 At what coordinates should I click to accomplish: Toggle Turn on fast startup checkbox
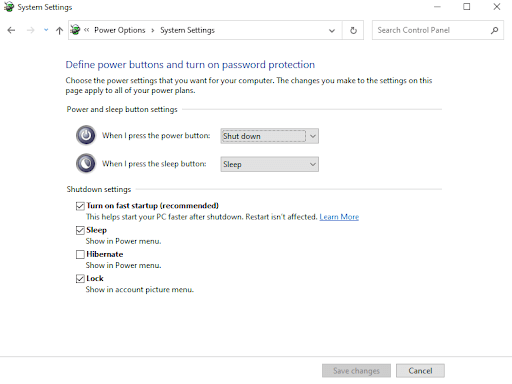[80, 206]
